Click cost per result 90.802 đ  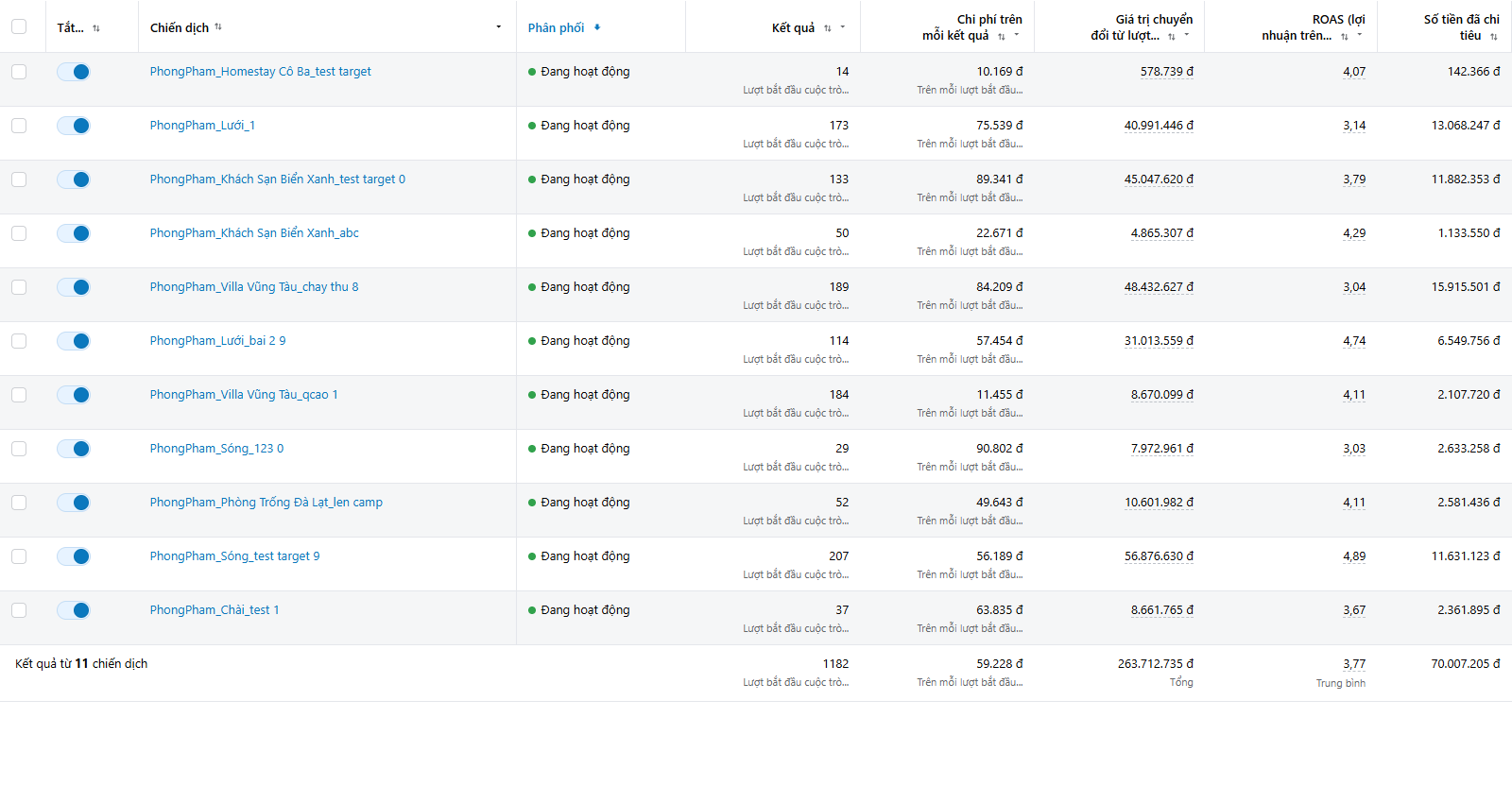999,449
